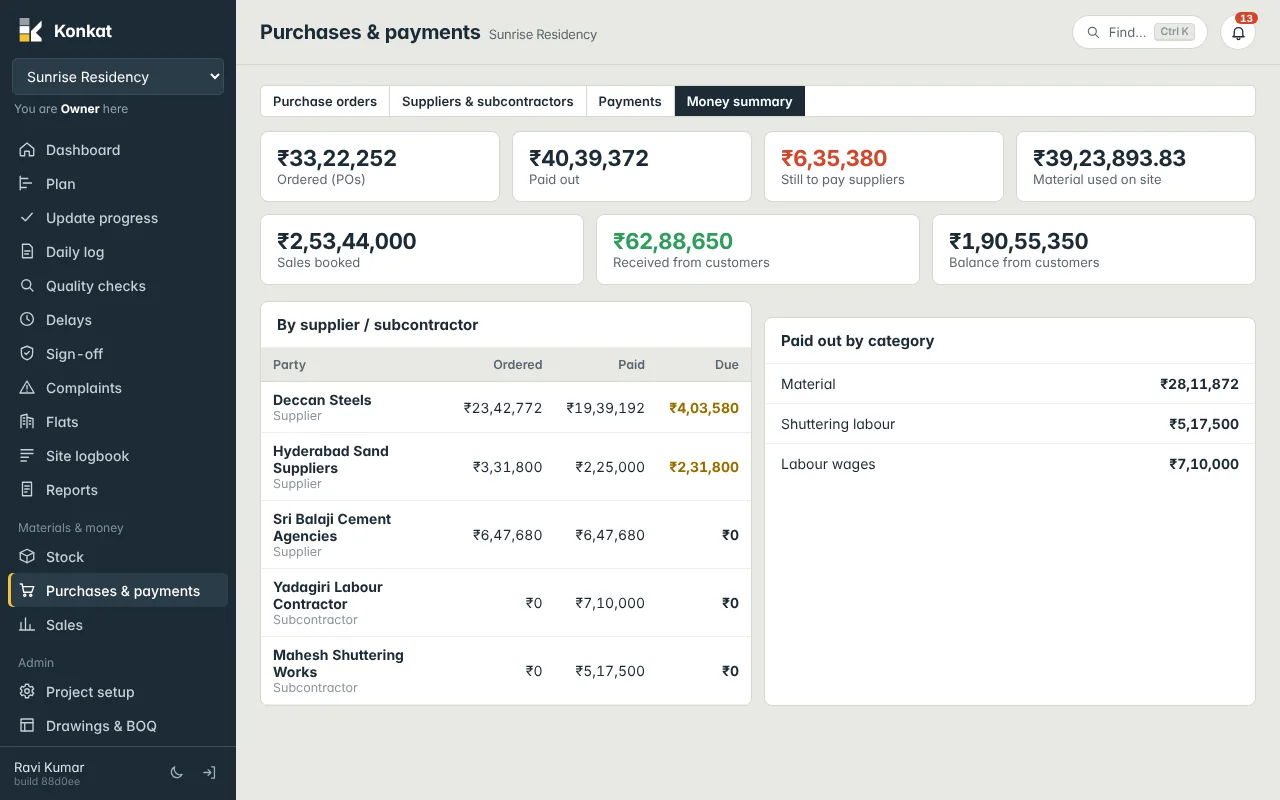Click the Flats building icon
The height and width of the screenshot is (800, 1280).
coord(27,422)
